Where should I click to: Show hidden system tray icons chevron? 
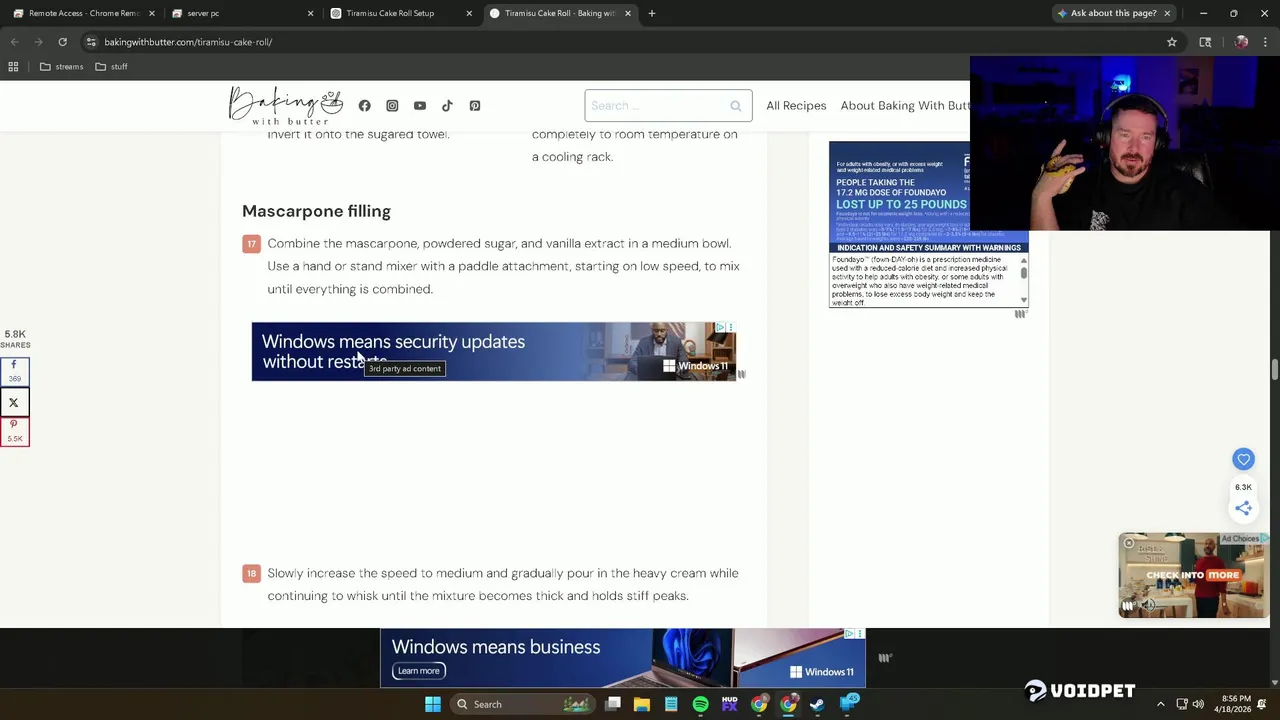(x=1160, y=704)
